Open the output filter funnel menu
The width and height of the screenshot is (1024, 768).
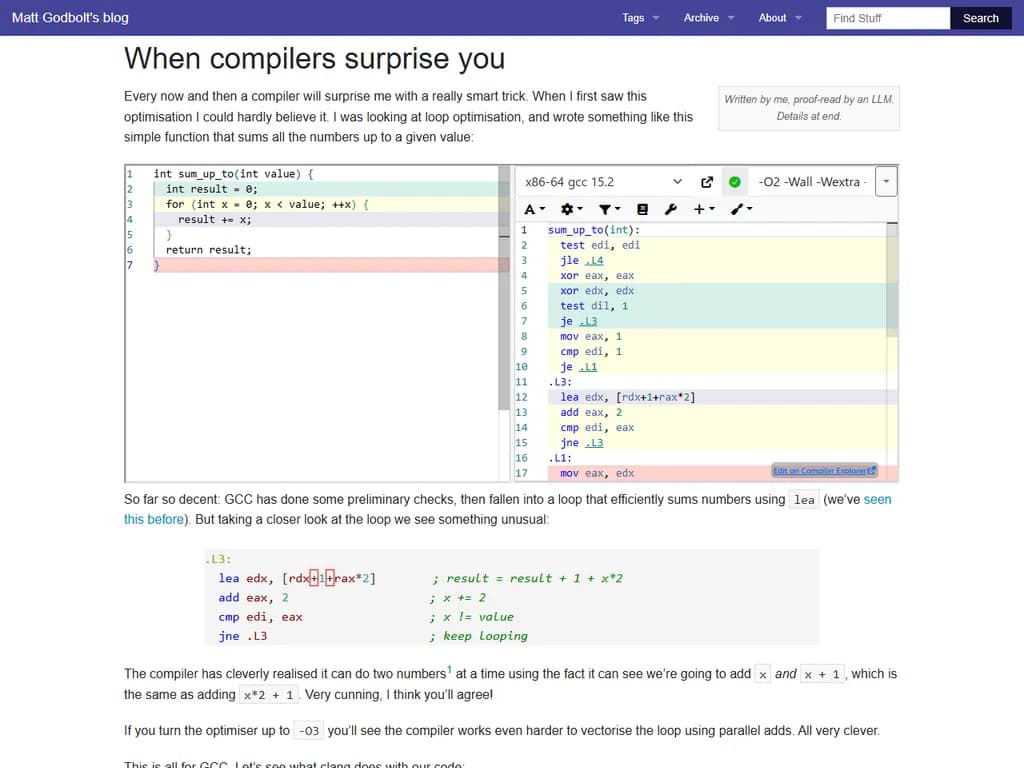[x=608, y=209]
